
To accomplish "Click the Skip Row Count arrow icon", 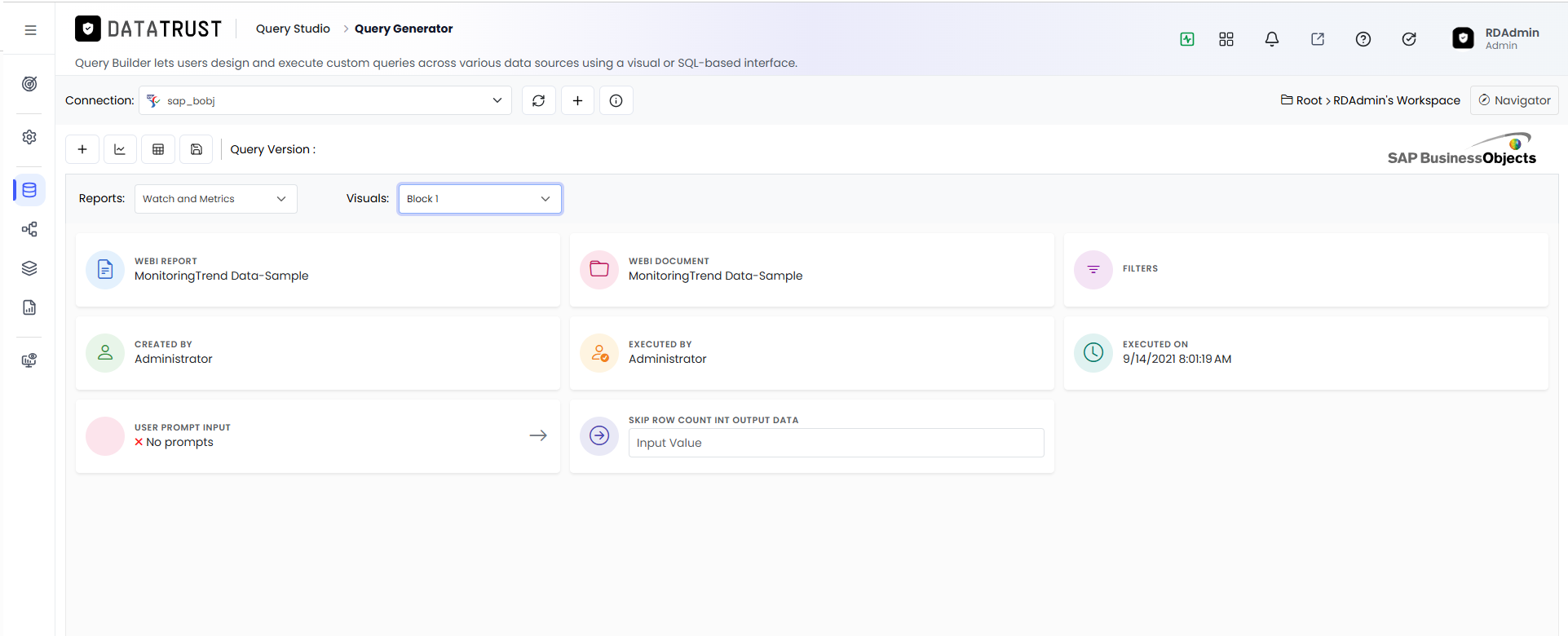I will (x=599, y=436).
